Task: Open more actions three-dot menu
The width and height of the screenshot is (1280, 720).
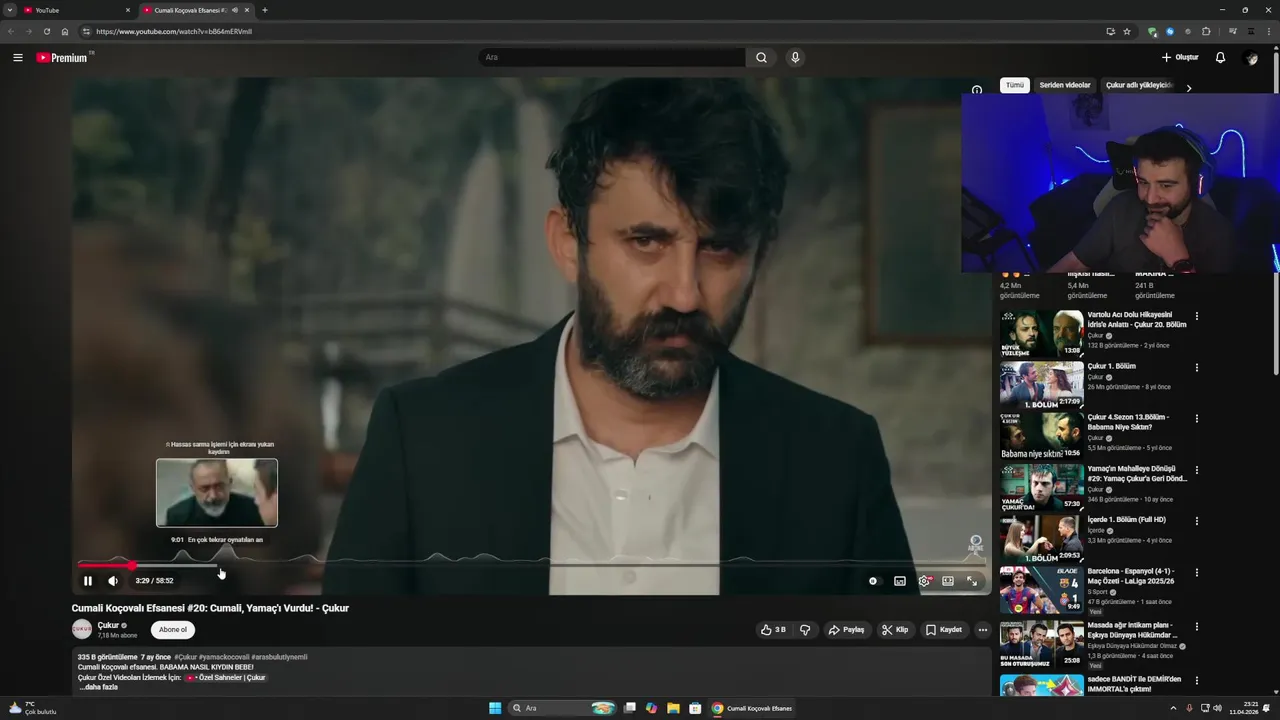Action: pyautogui.click(x=983, y=630)
